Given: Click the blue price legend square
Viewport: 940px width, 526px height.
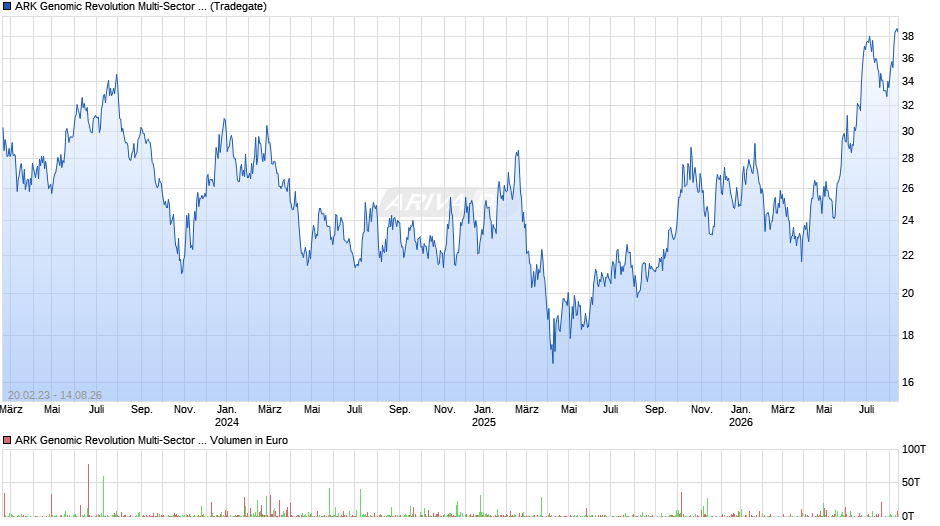Looking at the screenshot, I should 7,7.
